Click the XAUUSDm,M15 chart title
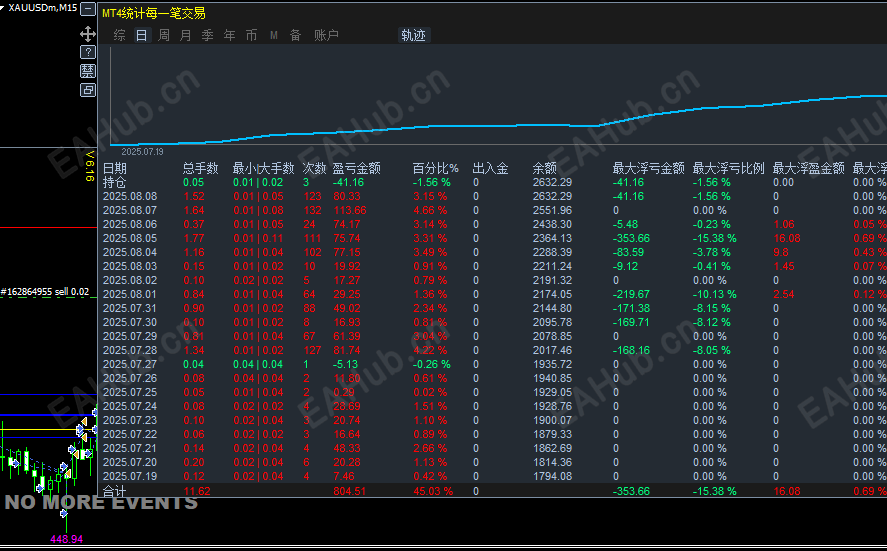Viewport: 887px width, 551px height. click(x=42, y=7)
